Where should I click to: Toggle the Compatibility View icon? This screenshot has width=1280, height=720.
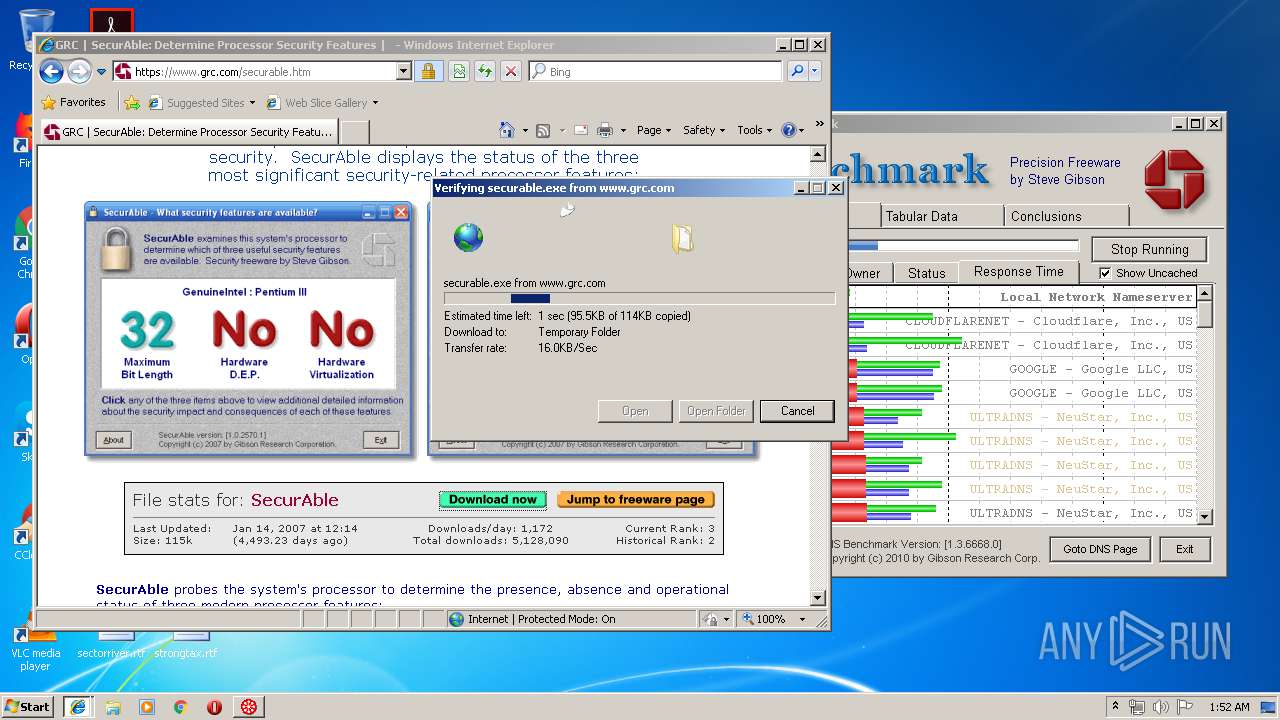coord(459,71)
